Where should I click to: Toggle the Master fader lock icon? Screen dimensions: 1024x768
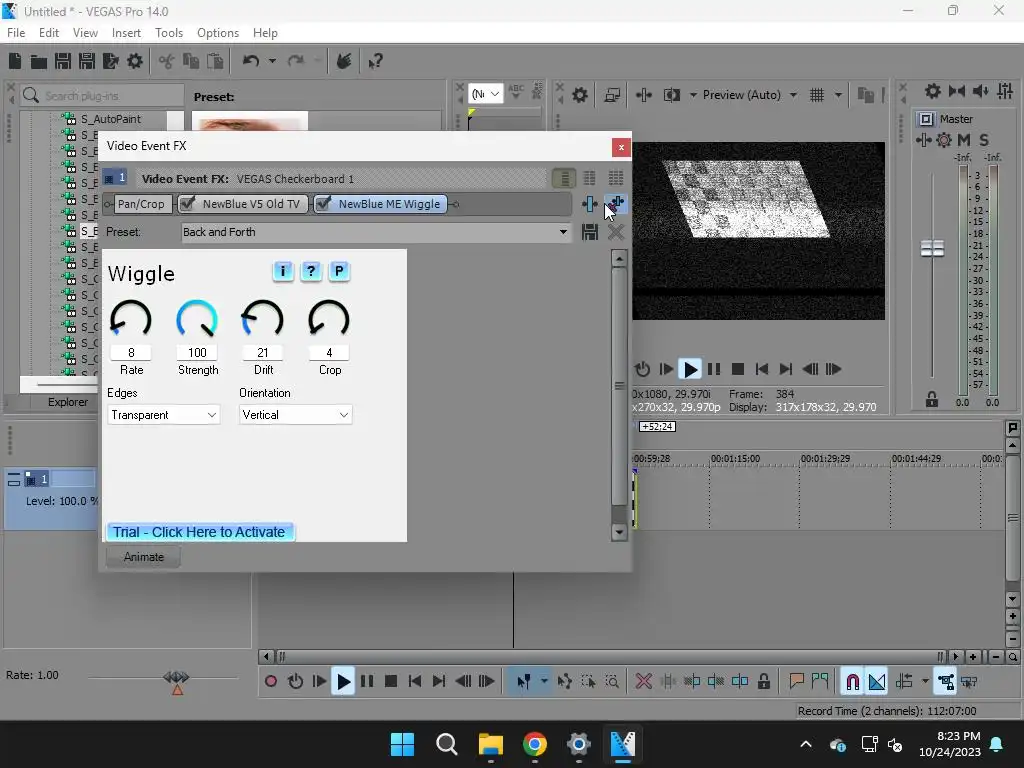coord(932,399)
